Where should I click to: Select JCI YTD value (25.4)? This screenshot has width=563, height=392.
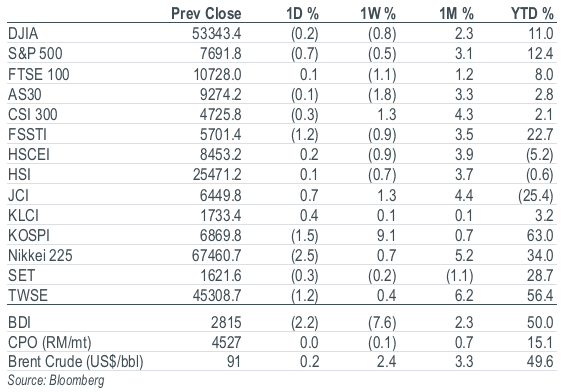click(x=535, y=196)
